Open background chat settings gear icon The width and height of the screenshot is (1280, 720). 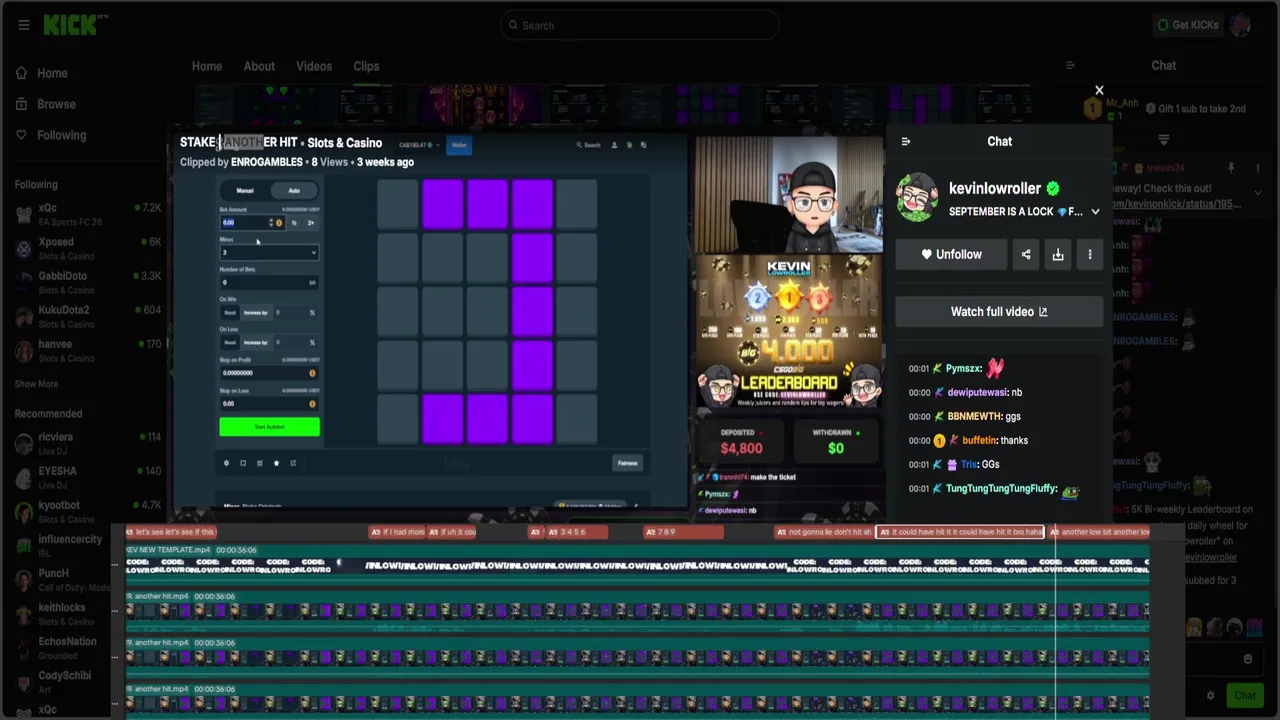1210,696
